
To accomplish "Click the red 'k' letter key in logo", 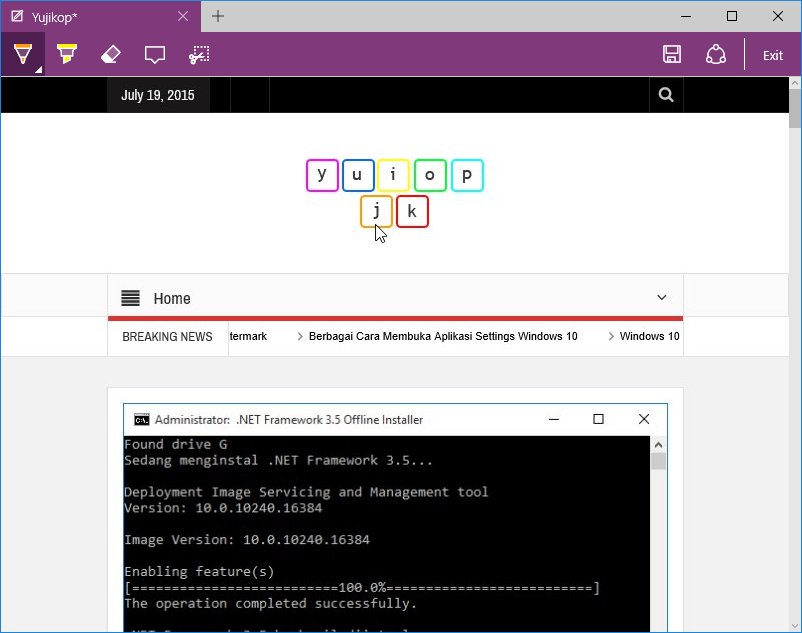I will pyautogui.click(x=412, y=211).
